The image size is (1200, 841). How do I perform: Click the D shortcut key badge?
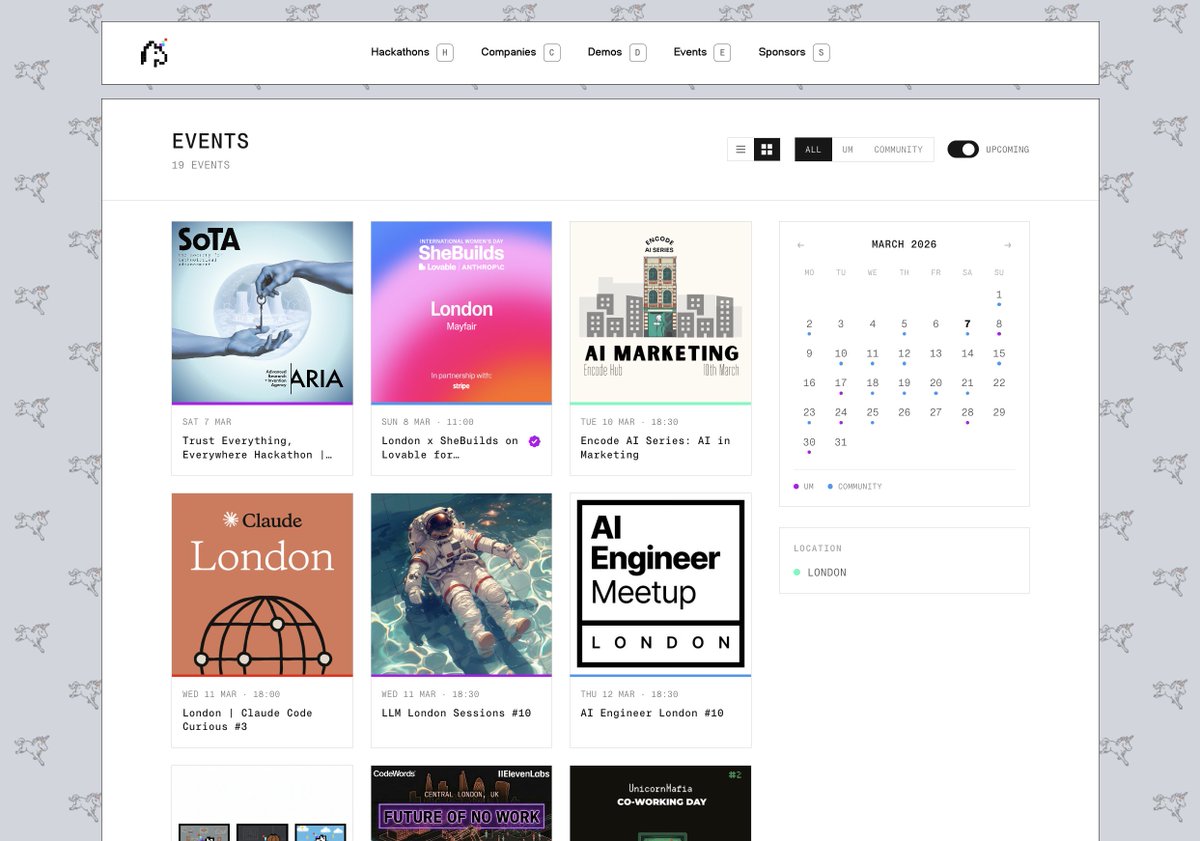click(638, 53)
